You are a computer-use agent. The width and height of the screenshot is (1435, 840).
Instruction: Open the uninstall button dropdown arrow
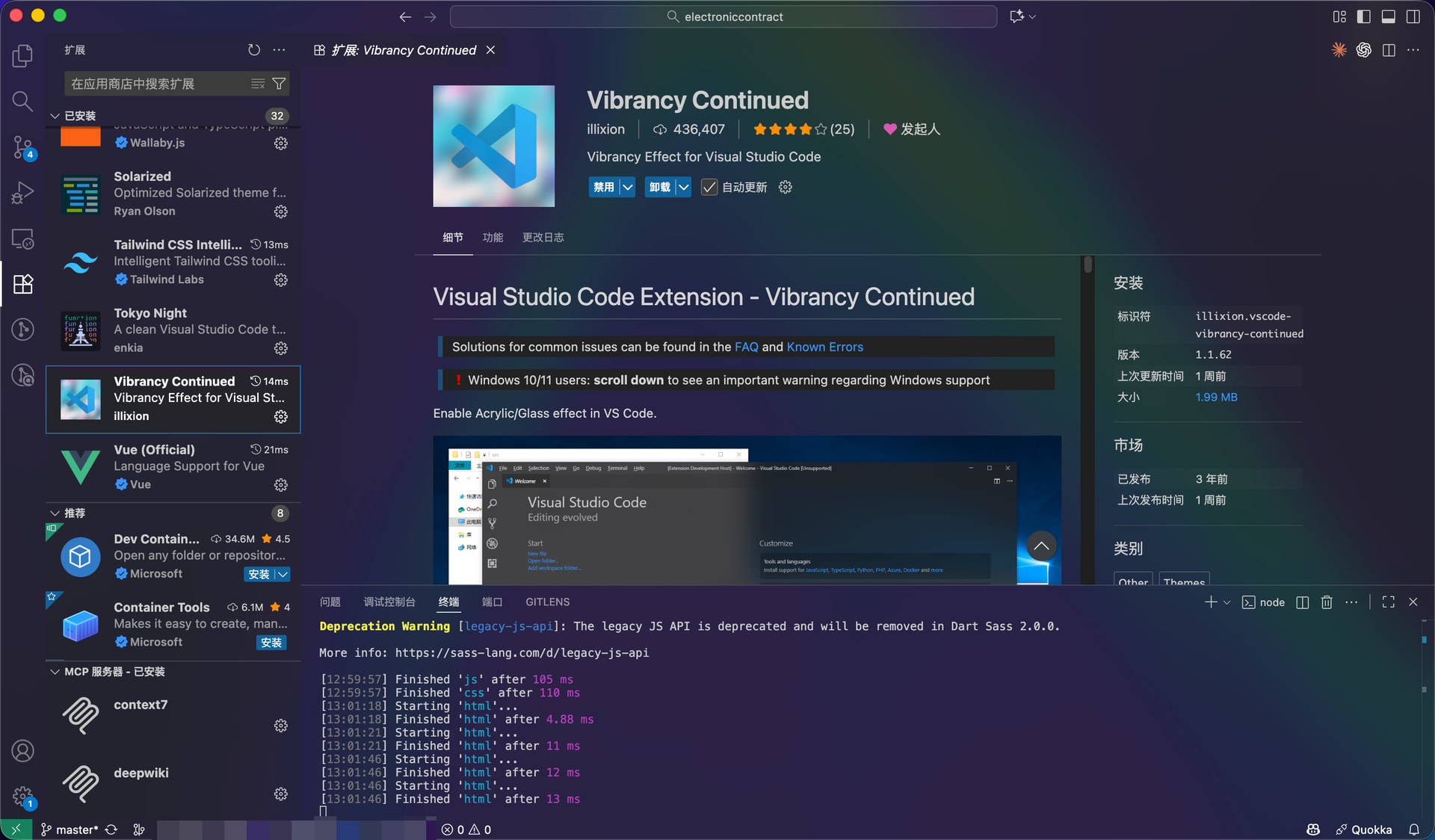[684, 187]
